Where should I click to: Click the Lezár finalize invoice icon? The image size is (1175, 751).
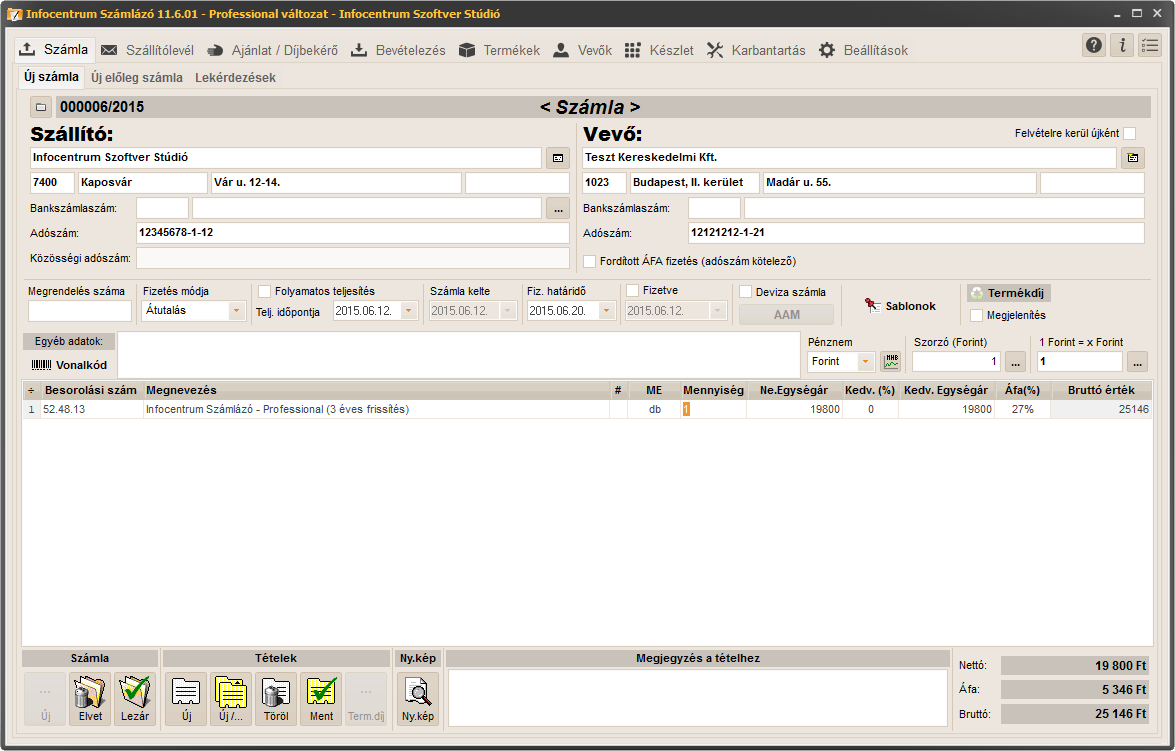(135, 699)
